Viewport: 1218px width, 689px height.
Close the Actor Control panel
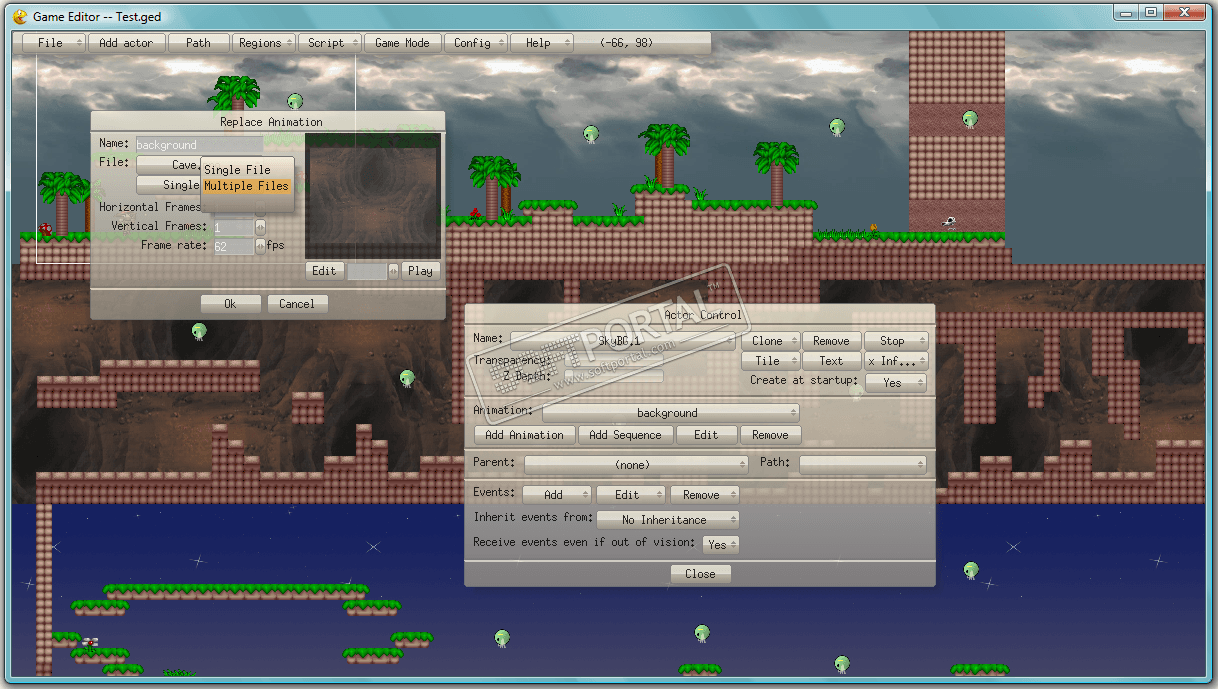701,574
